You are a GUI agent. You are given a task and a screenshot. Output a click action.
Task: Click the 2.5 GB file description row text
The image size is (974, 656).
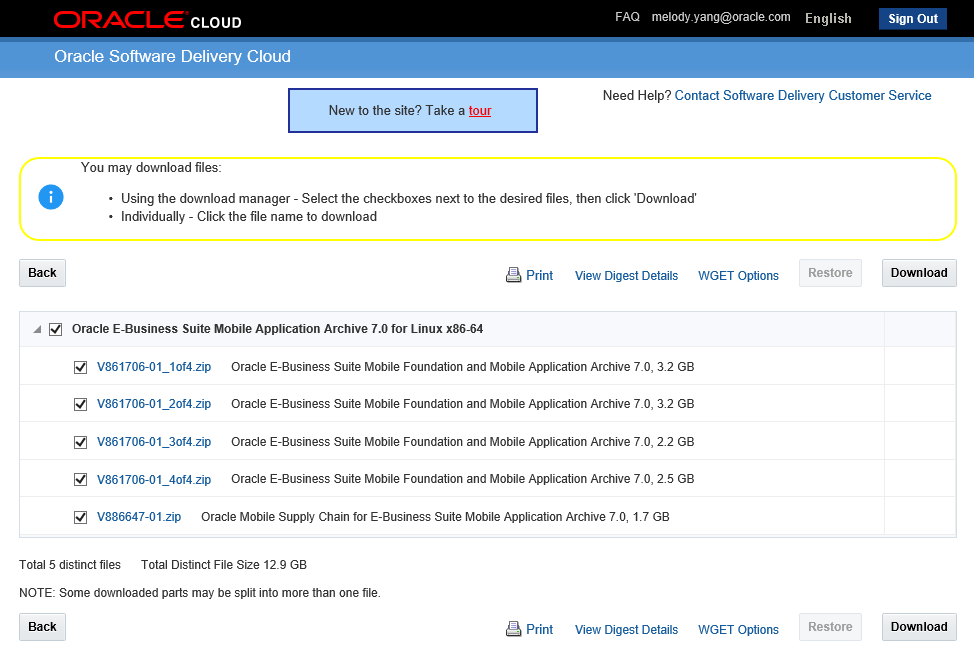[462, 479]
